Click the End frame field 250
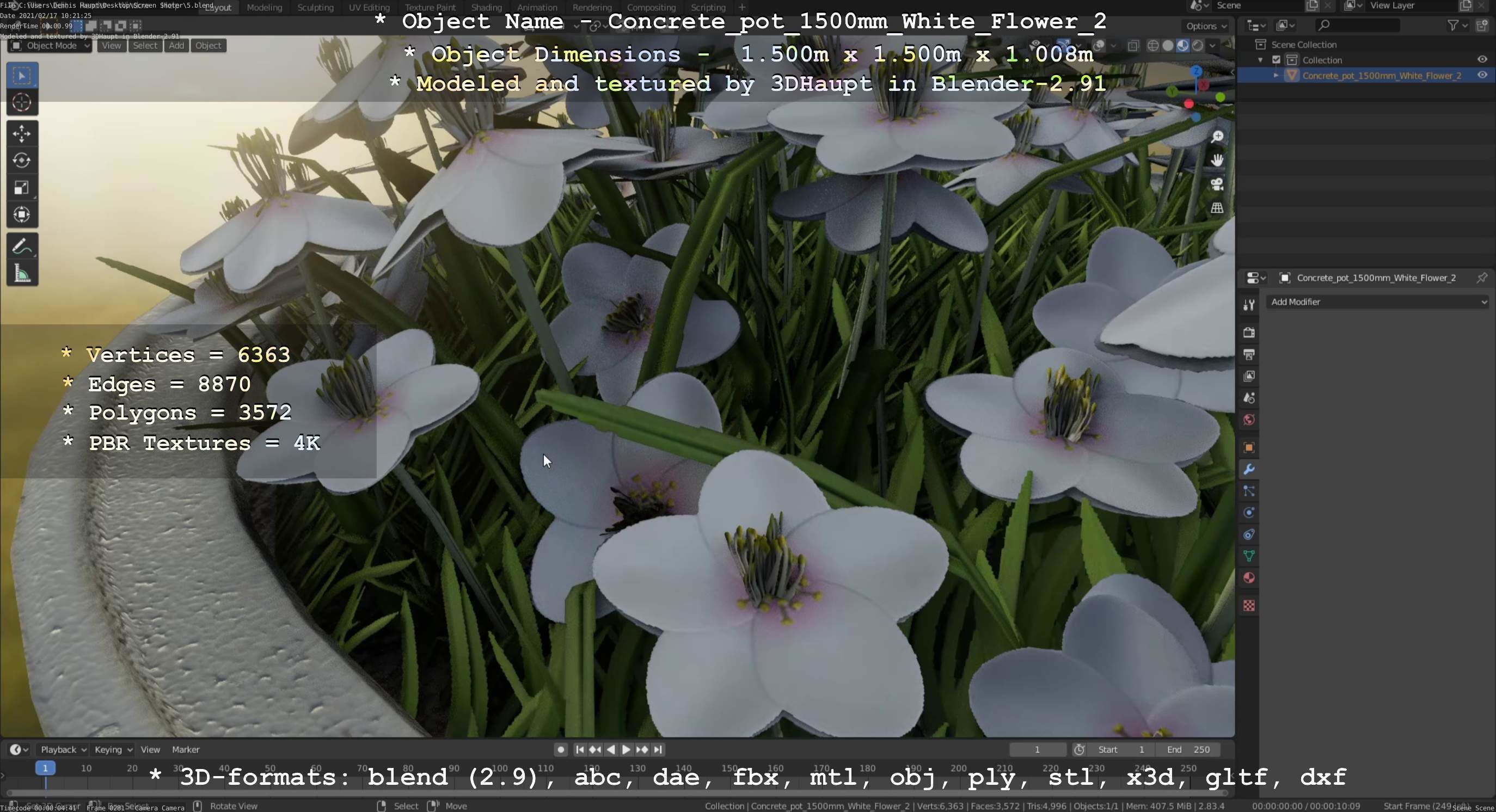 coord(1188,749)
